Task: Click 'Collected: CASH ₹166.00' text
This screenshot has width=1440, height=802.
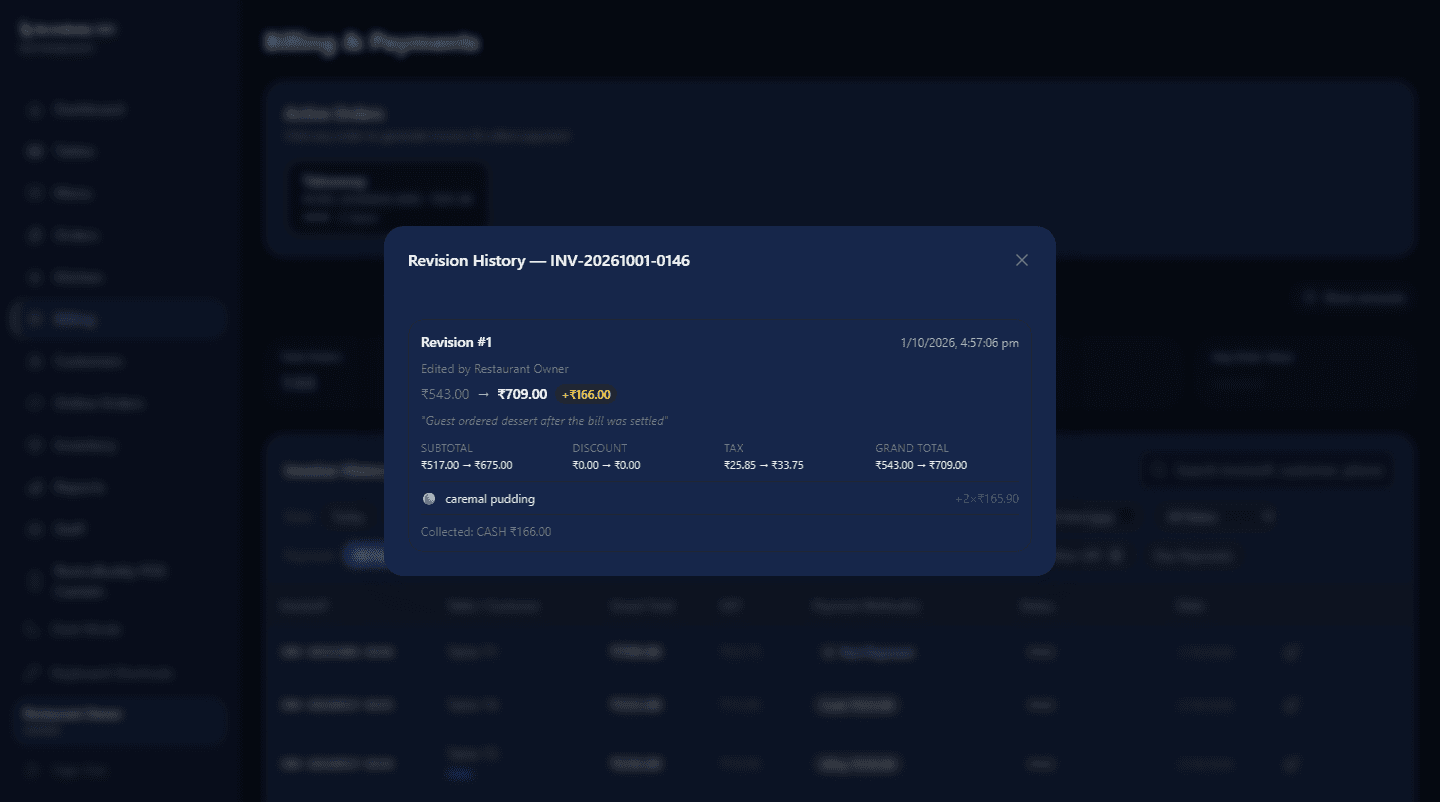Action: [486, 532]
